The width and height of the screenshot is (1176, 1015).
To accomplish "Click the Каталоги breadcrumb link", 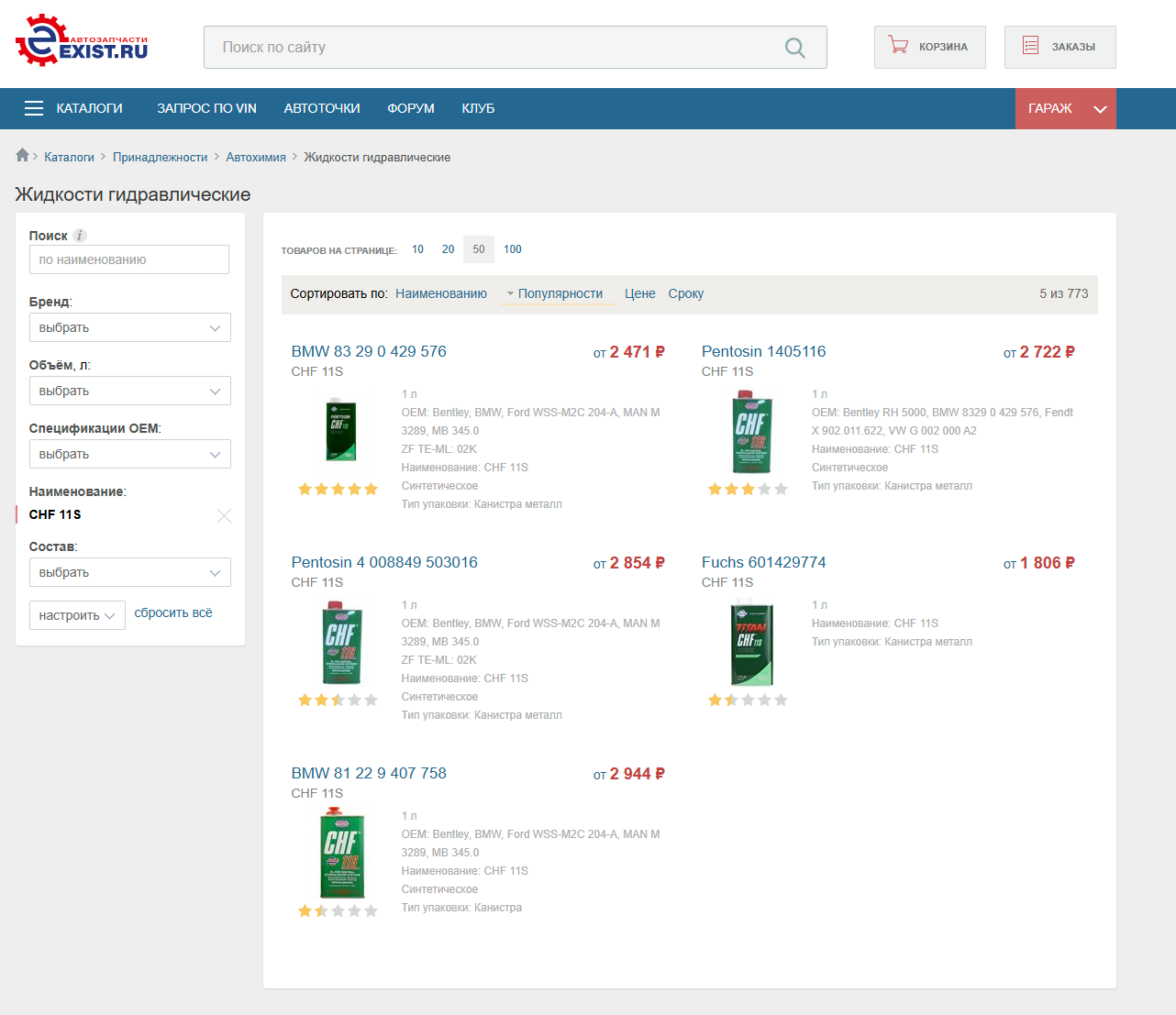I will (x=70, y=158).
